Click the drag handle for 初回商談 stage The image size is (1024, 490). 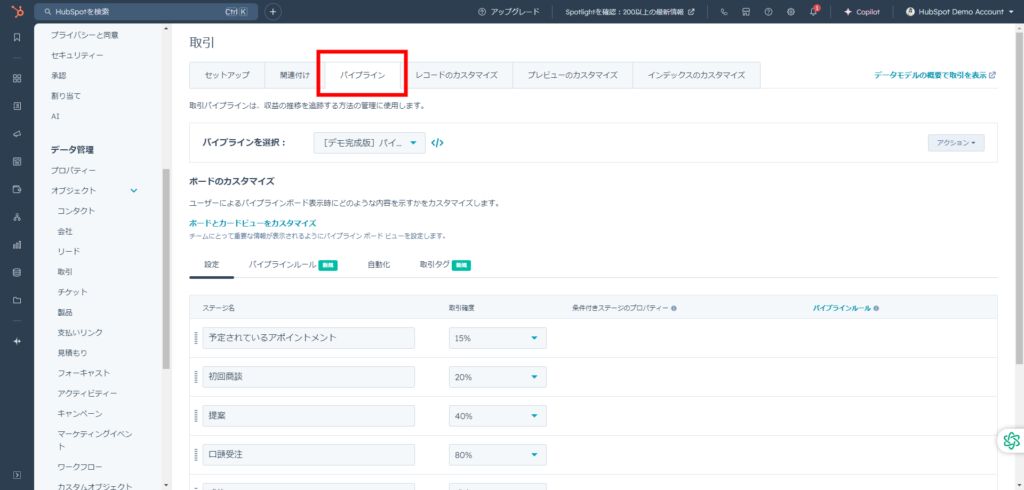pyautogui.click(x=195, y=377)
